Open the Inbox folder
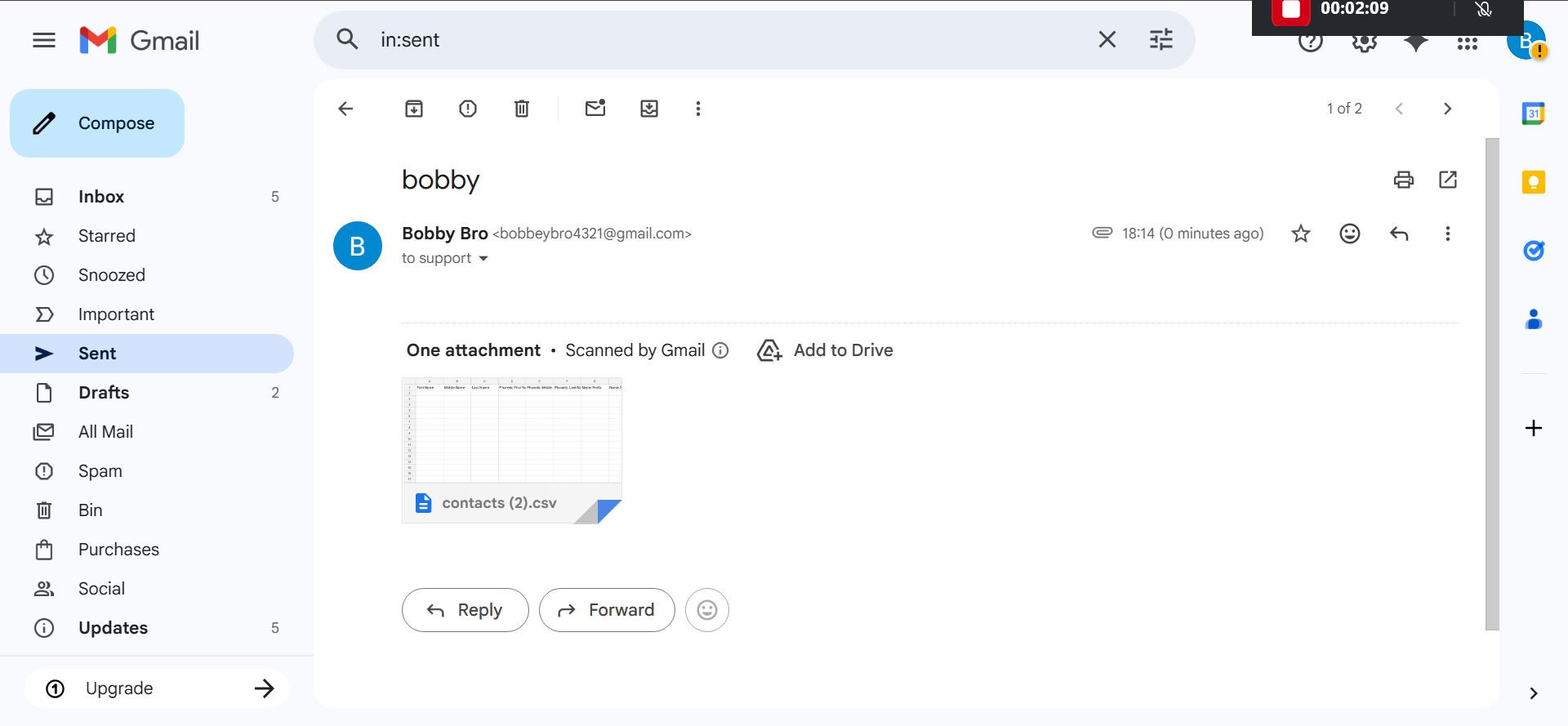This screenshot has height=726, width=1568. 147,197
